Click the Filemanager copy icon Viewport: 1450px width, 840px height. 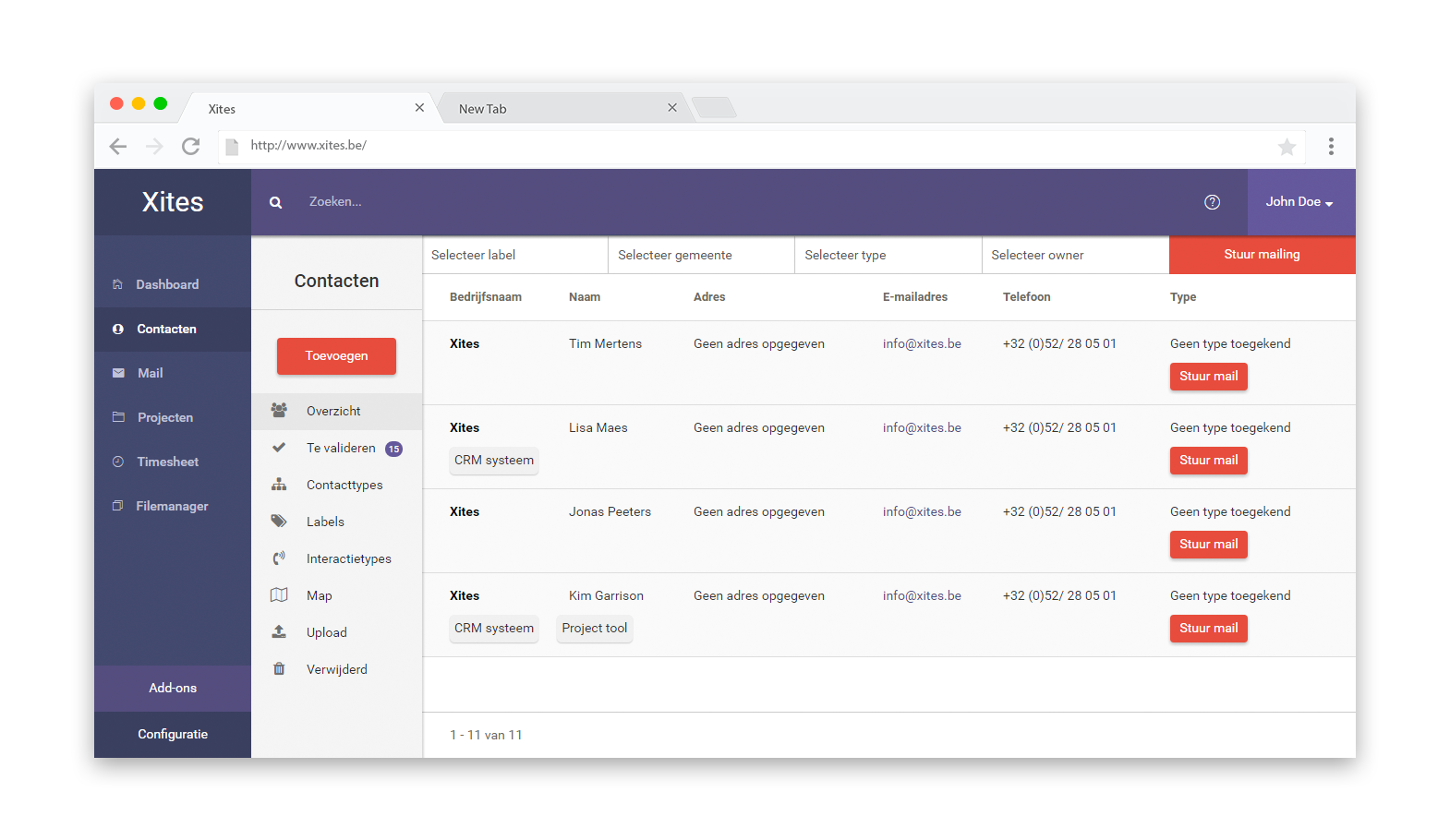coord(117,506)
